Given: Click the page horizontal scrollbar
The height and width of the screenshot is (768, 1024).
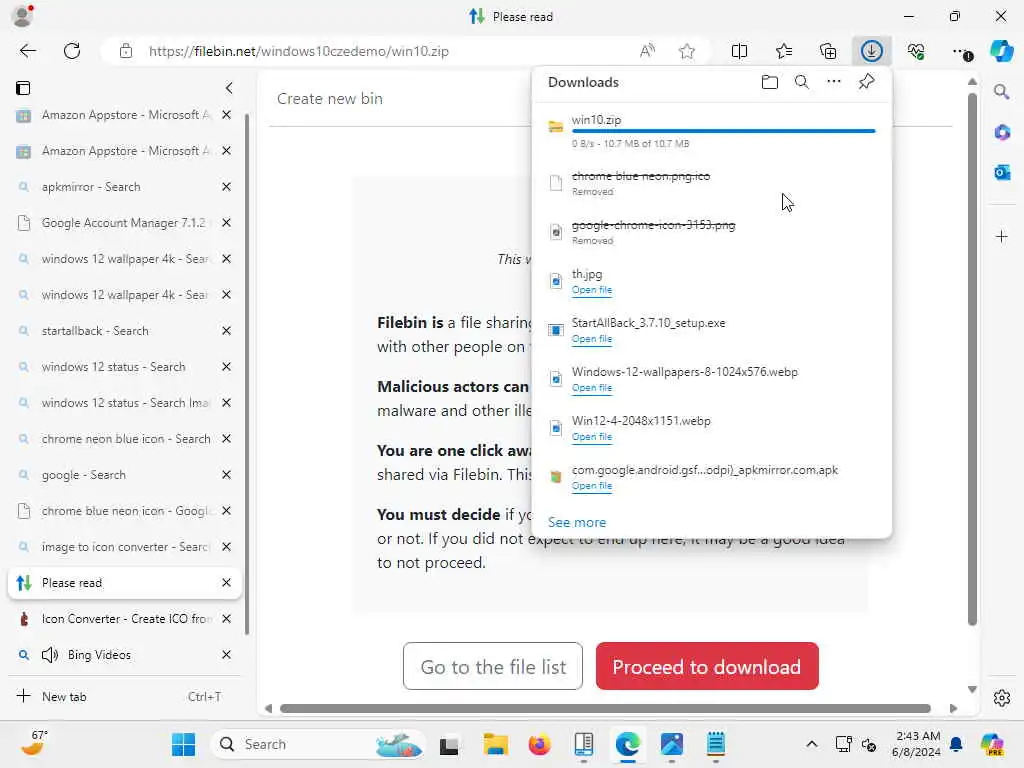Looking at the screenshot, I should (605, 709).
